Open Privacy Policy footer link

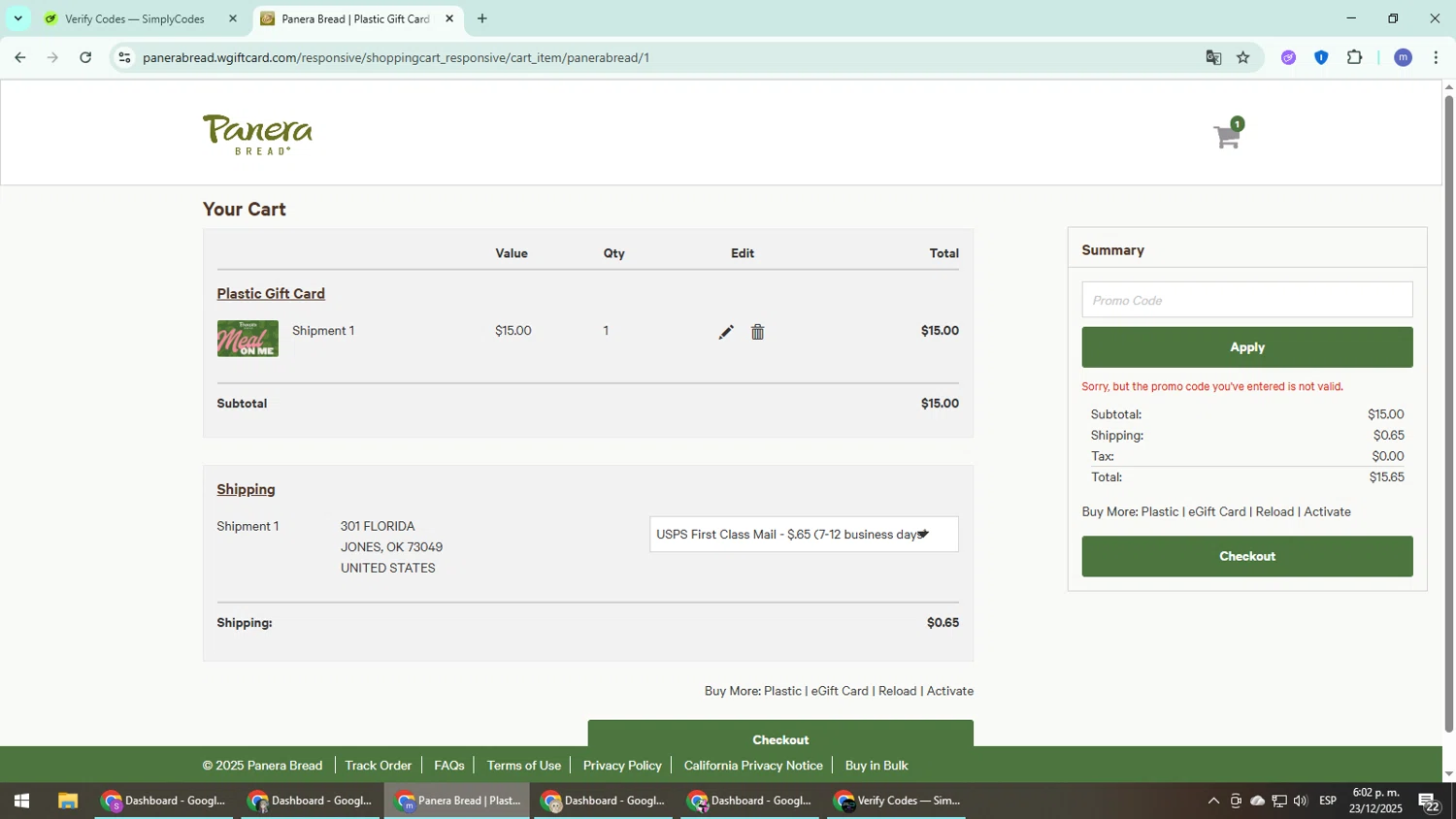[622, 766]
